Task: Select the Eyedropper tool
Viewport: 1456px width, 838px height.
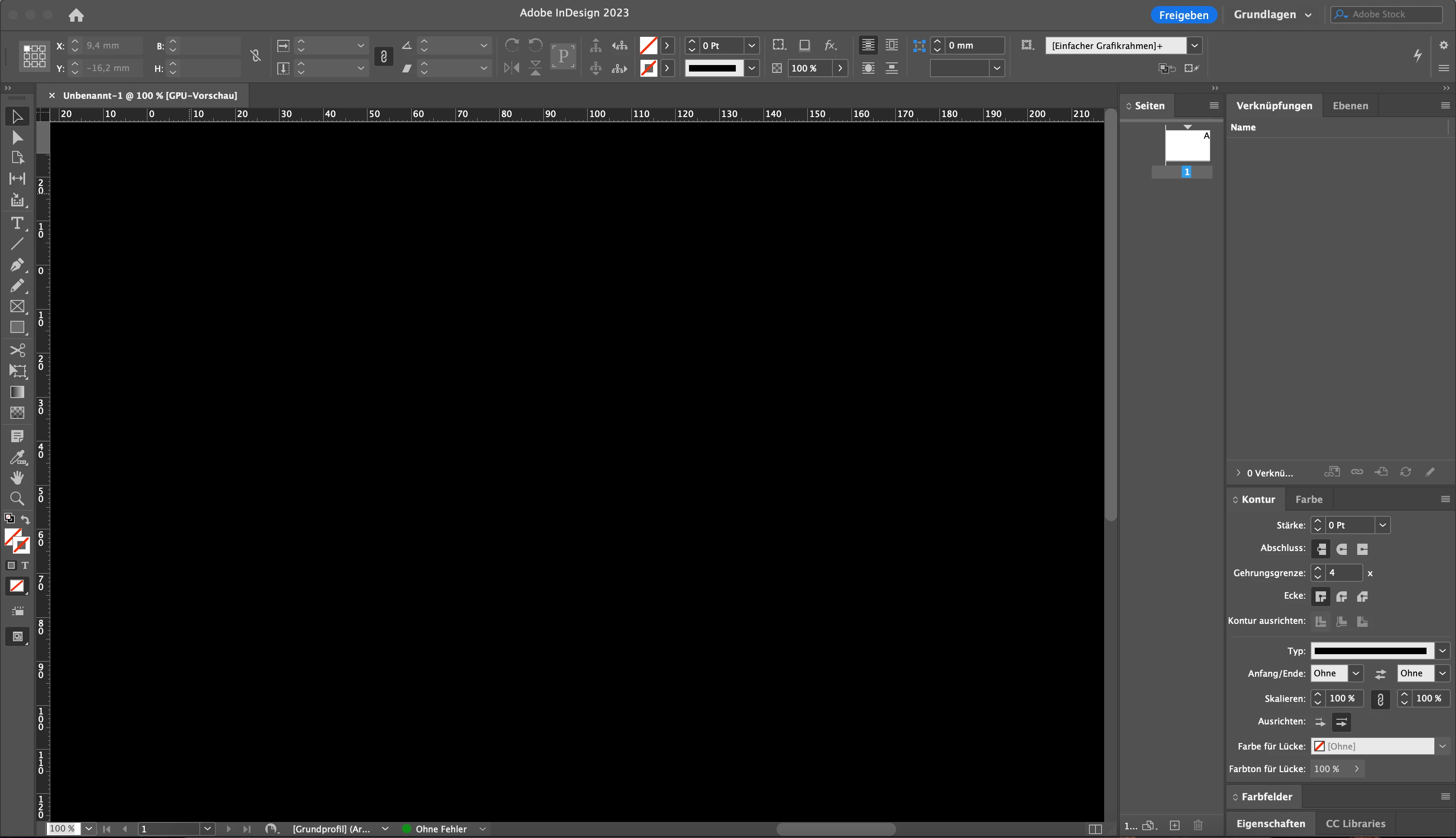Action: coord(17,457)
